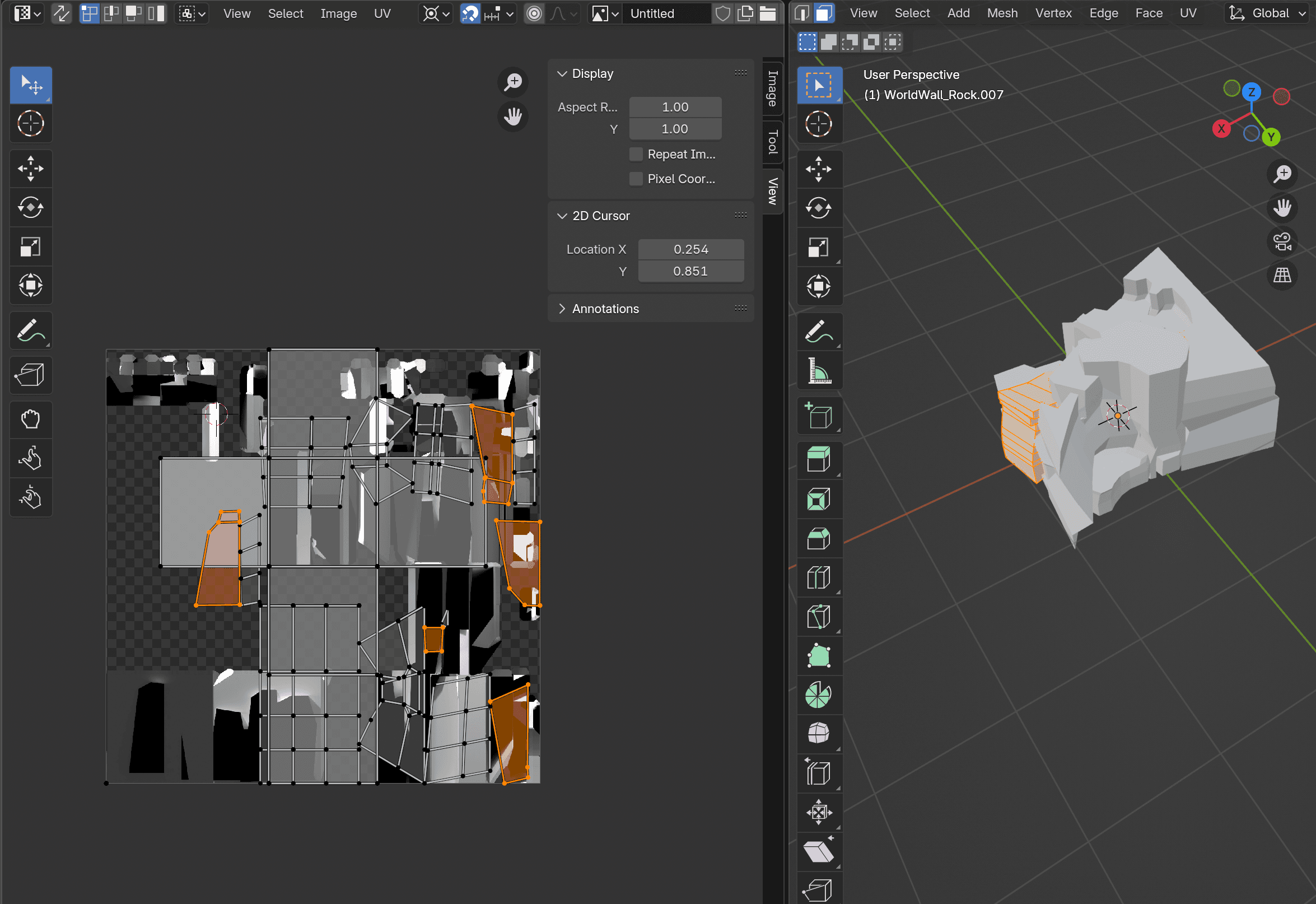Toggle UV snapping magnet button
The height and width of the screenshot is (904, 1316).
click(x=470, y=13)
